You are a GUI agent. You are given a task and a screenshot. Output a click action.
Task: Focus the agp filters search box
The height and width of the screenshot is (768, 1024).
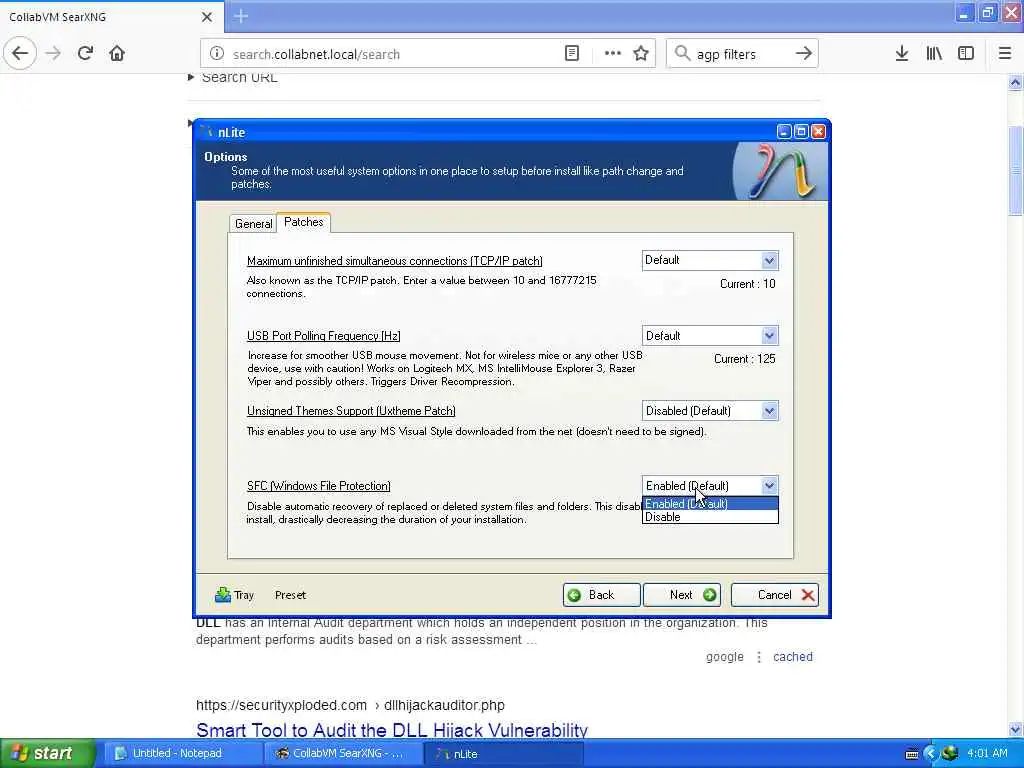741,54
